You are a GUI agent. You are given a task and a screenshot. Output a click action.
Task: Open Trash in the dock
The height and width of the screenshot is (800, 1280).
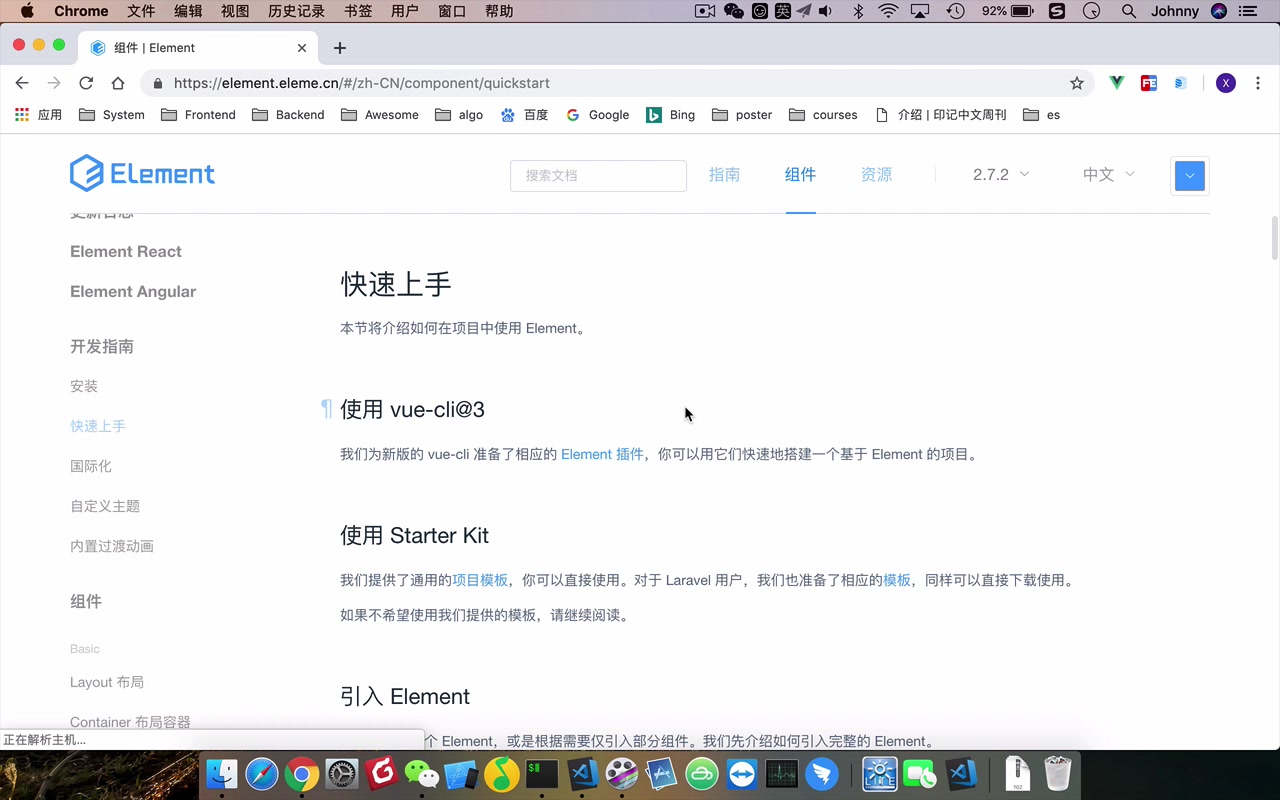click(x=1058, y=774)
